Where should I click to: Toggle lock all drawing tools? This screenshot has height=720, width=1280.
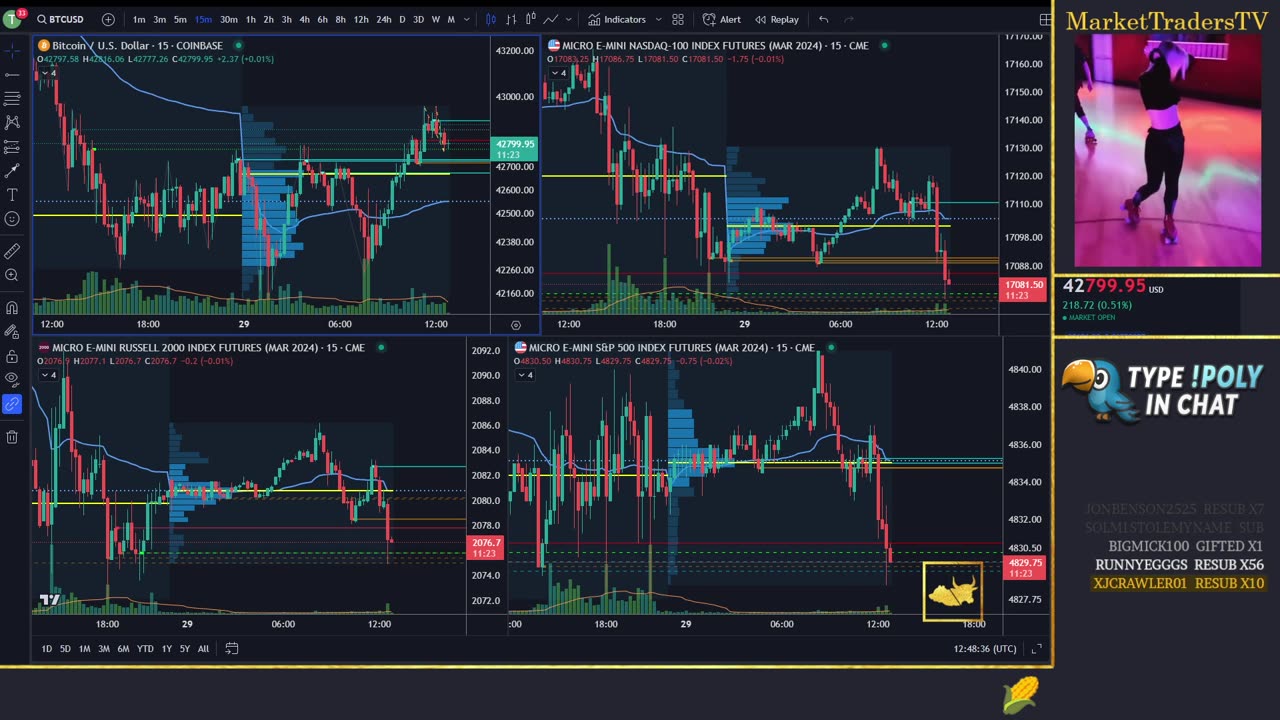(x=12, y=356)
